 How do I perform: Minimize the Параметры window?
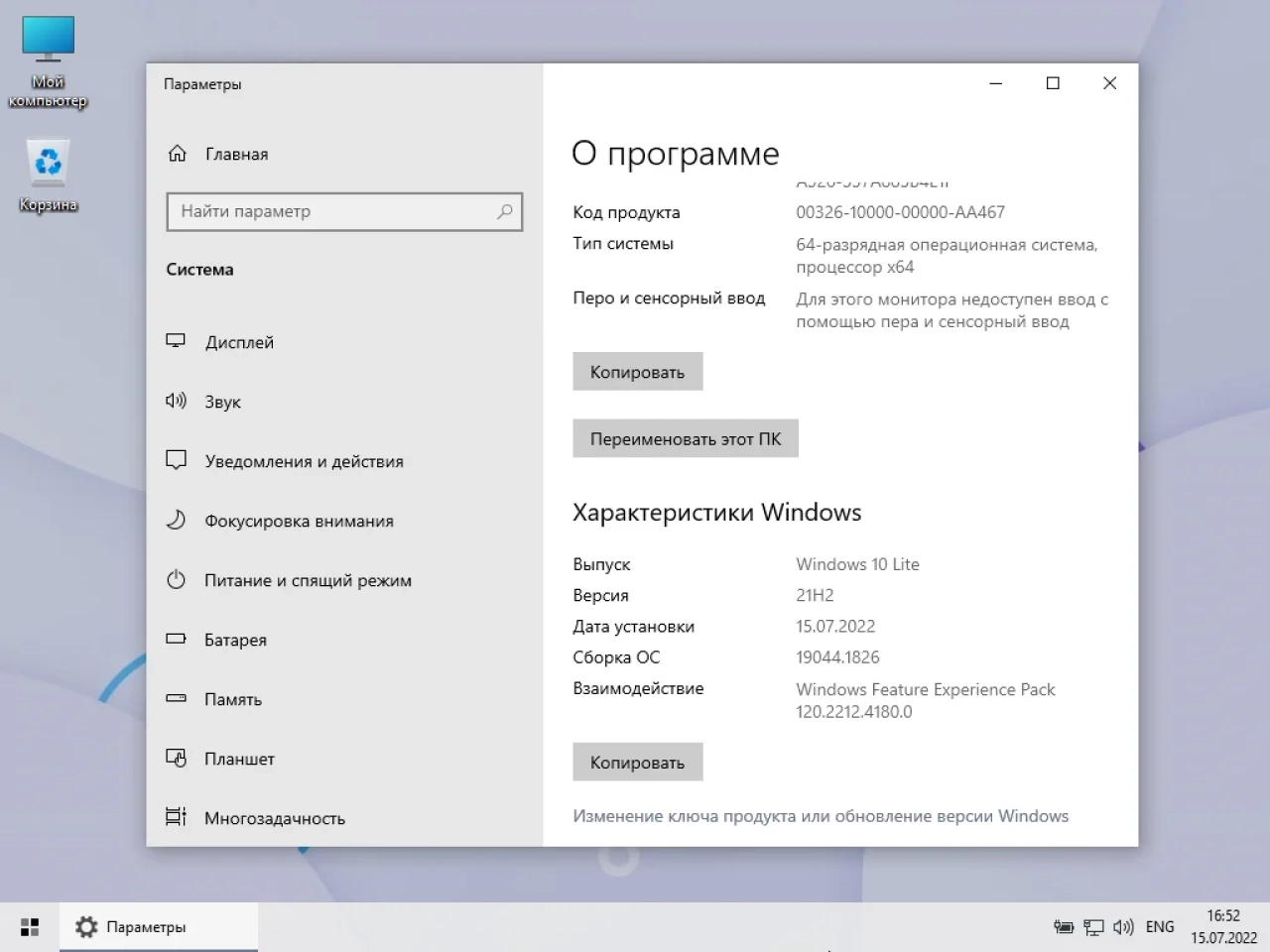pos(996,83)
